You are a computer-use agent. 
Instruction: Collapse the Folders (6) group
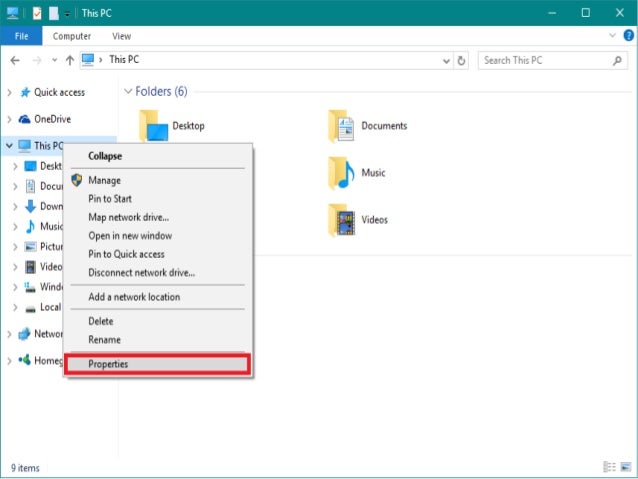(128, 91)
